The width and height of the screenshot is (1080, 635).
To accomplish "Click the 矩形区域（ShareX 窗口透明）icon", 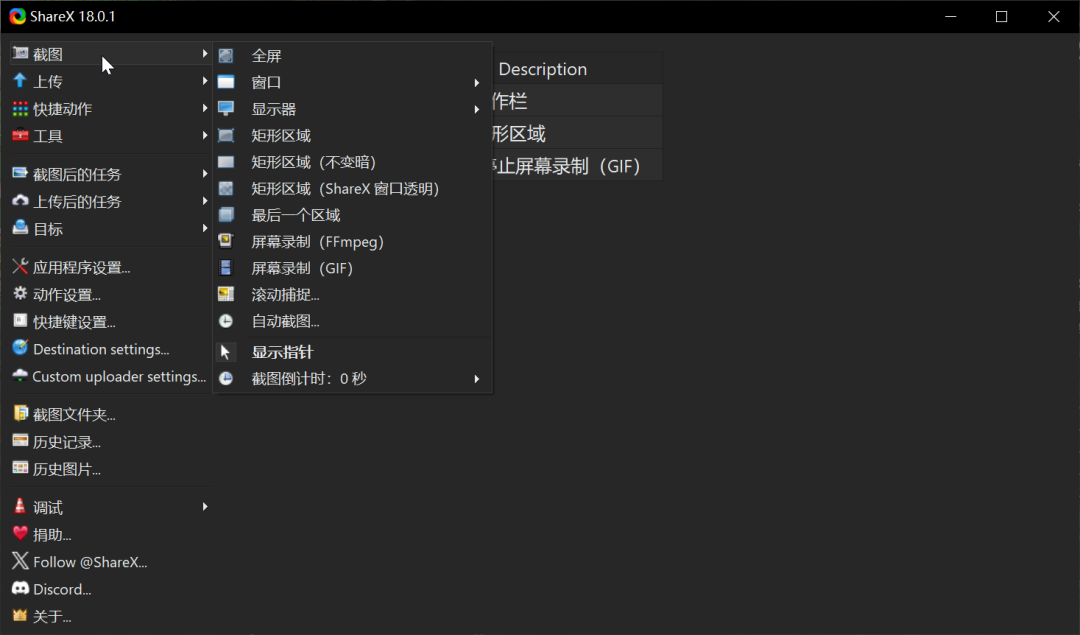I will coord(226,188).
